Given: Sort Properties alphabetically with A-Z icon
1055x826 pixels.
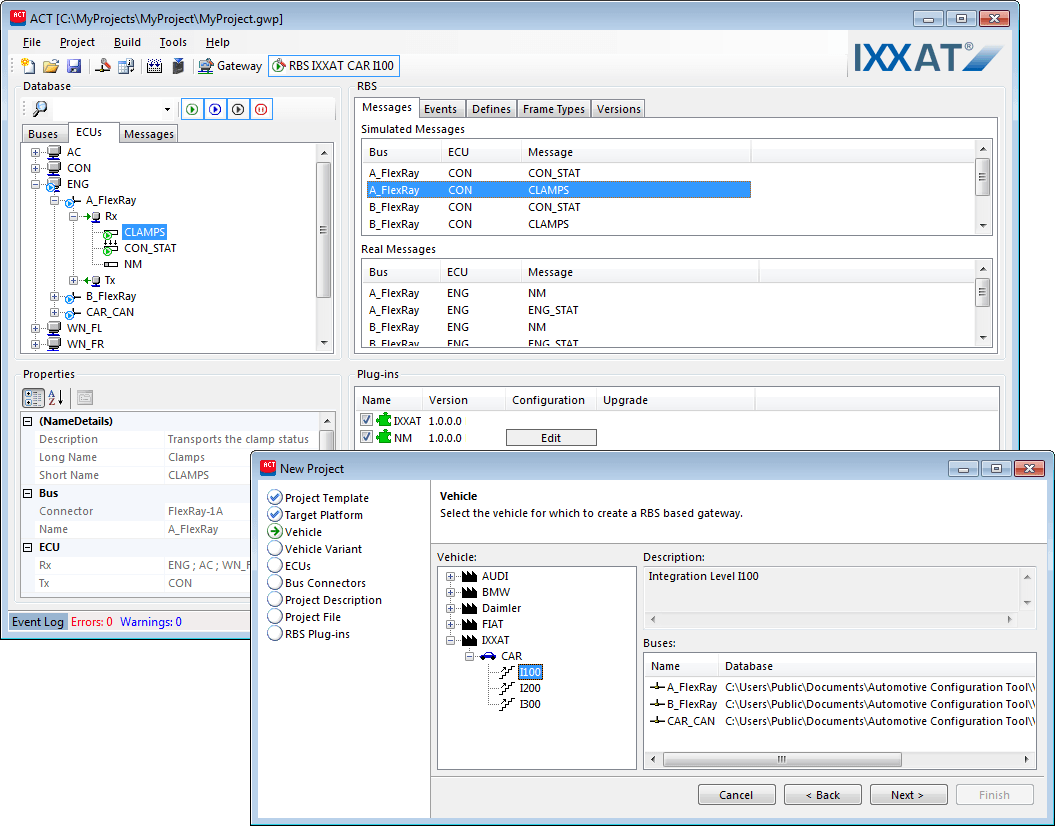Looking at the screenshot, I should pos(55,398).
